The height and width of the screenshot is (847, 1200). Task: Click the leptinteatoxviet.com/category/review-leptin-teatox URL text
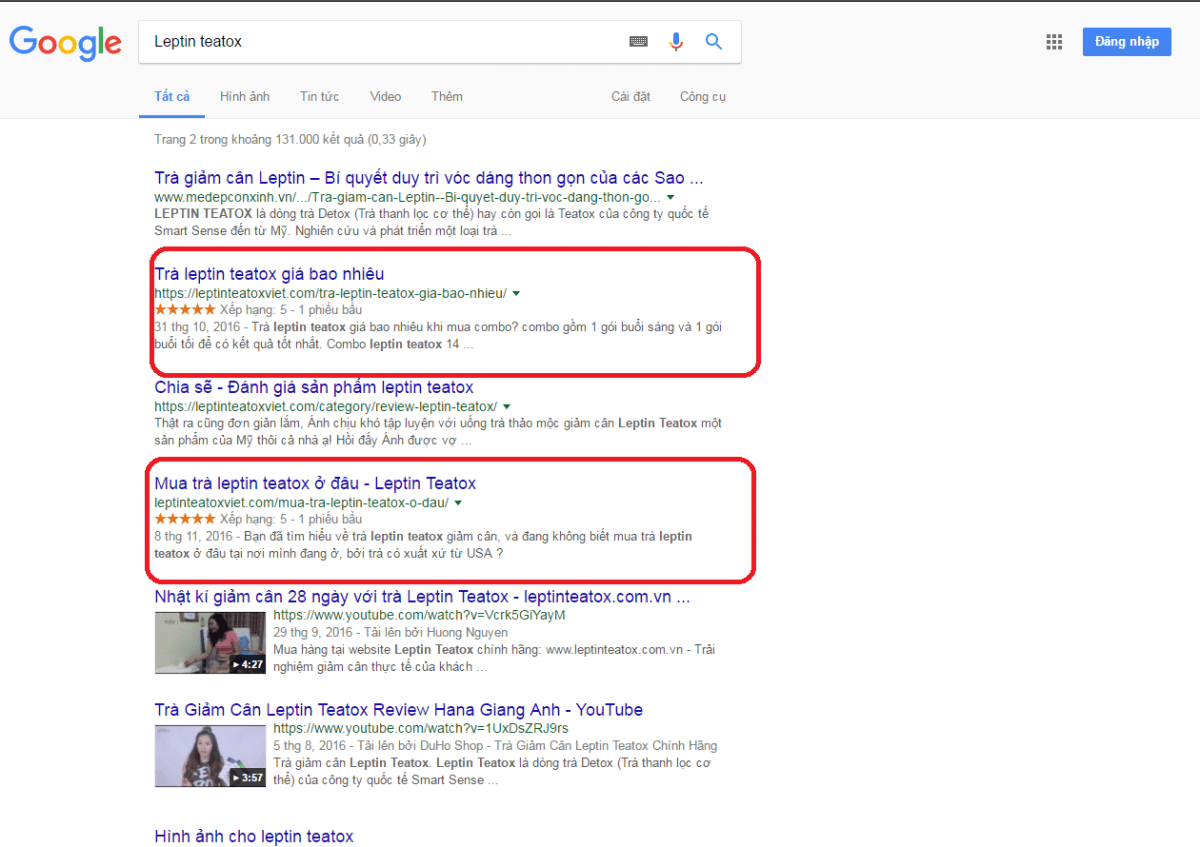[326, 407]
